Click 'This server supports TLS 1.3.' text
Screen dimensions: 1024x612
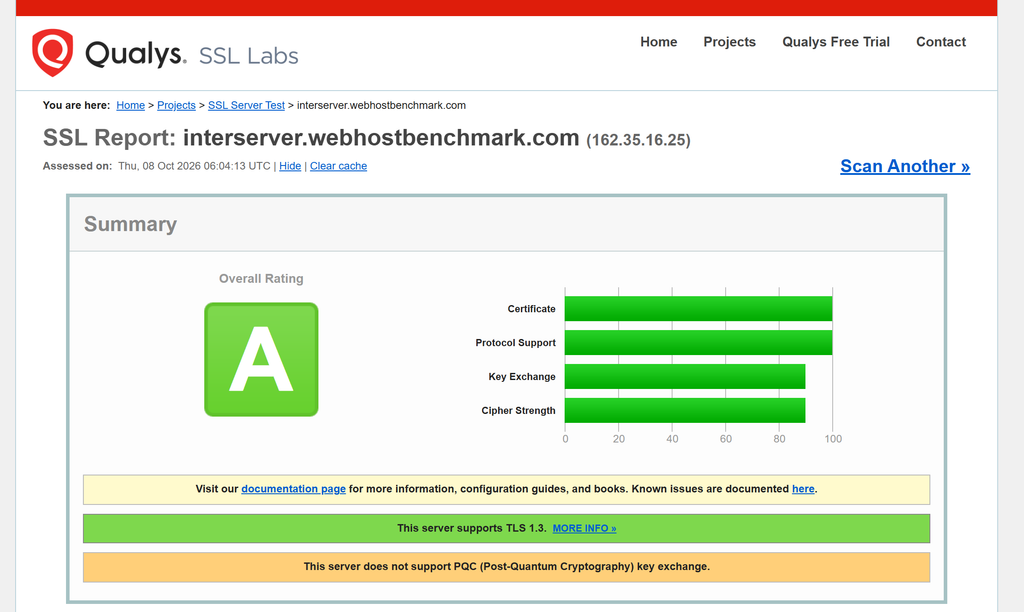click(x=472, y=528)
